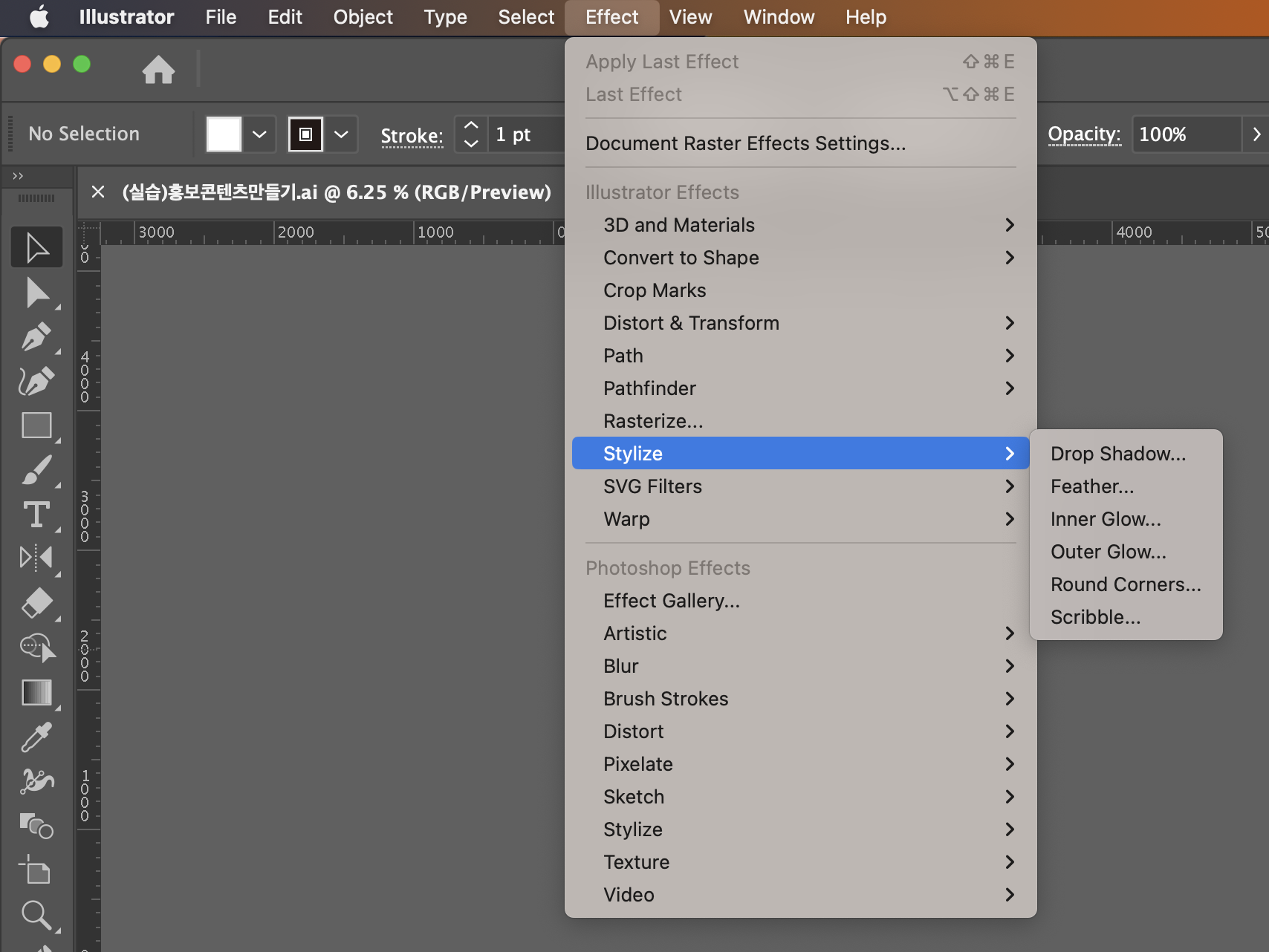Open the View menu
The height and width of the screenshot is (952, 1269).
[x=690, y=17]
